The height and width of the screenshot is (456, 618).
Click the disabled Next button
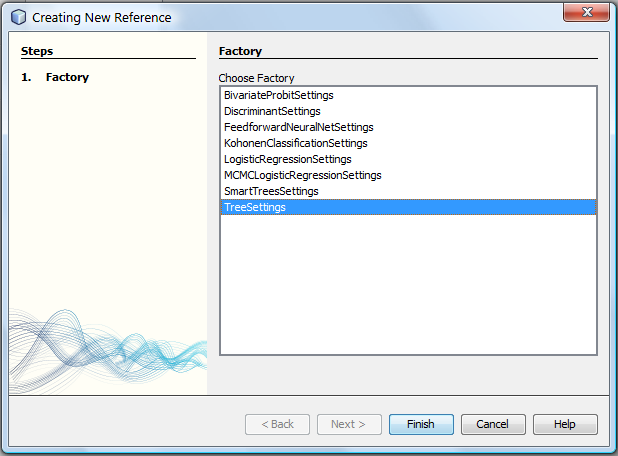tap(349, 424)
